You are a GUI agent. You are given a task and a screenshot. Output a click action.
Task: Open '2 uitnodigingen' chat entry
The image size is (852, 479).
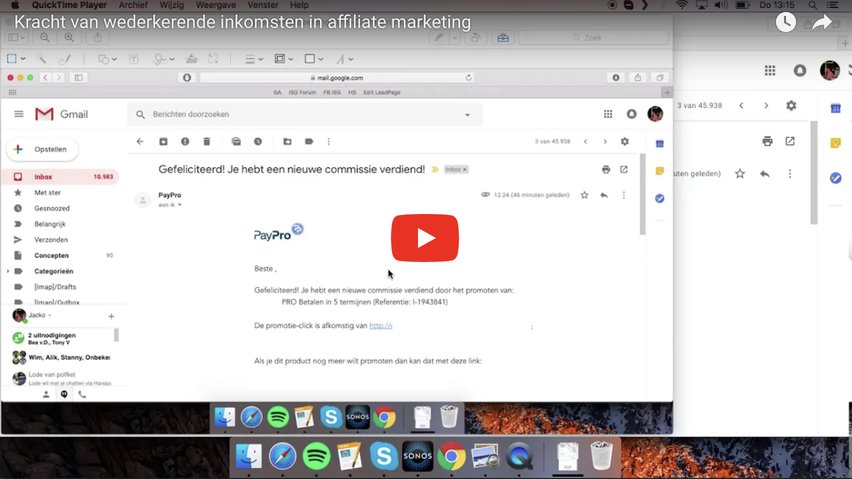tap(62, 338)
